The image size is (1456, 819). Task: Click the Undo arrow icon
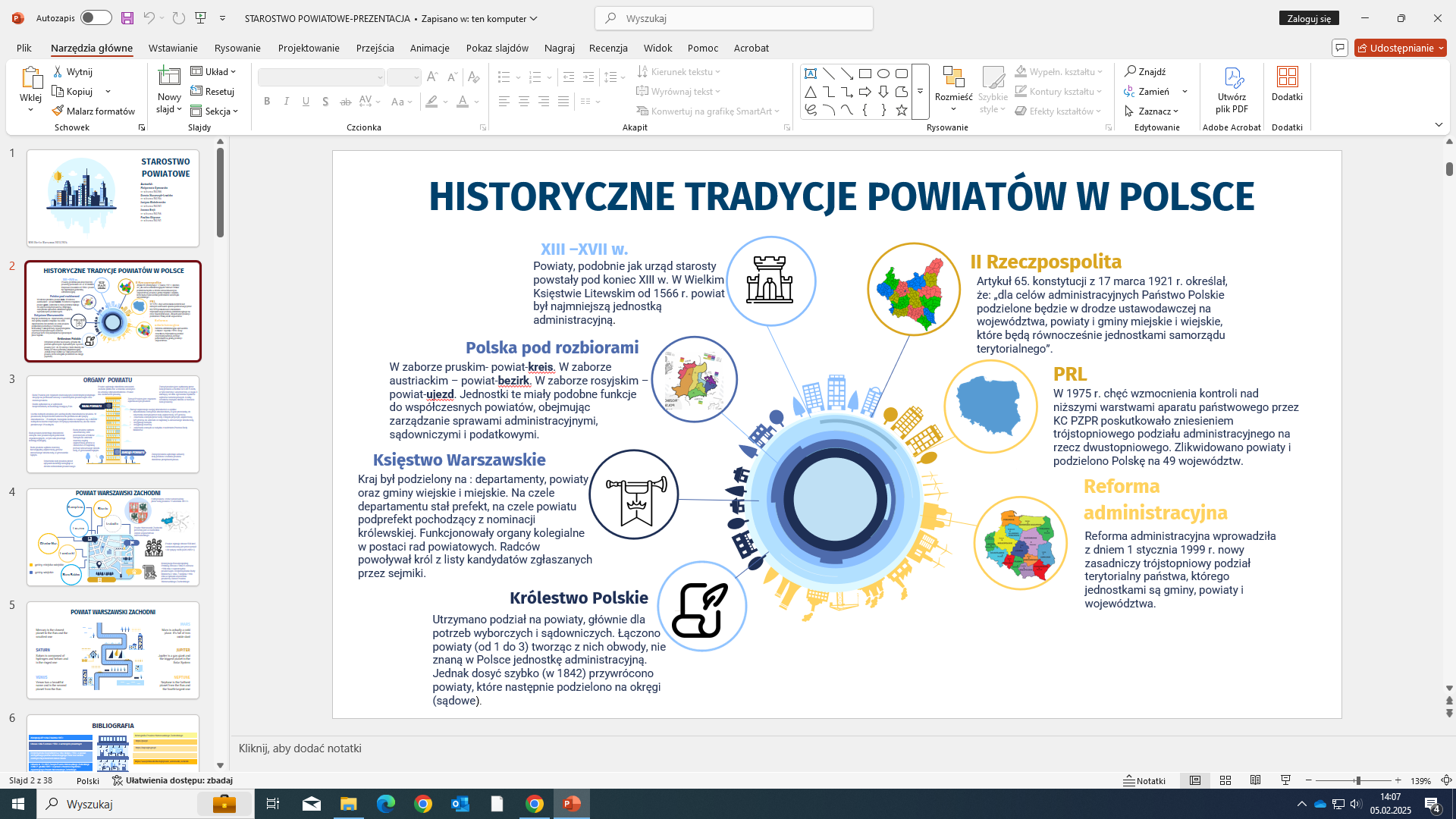pyautogui.click(x=149, y=18)
